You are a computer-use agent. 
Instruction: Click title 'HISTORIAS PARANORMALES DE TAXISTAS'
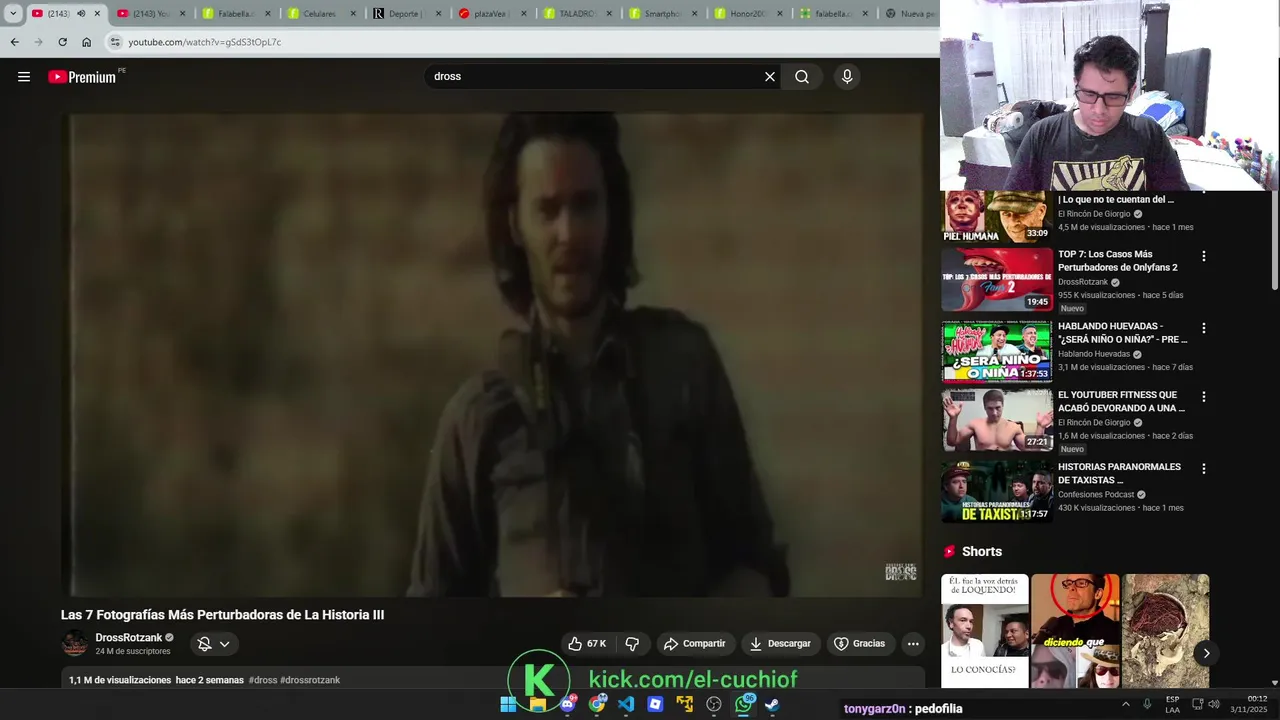pos(1119,473)
